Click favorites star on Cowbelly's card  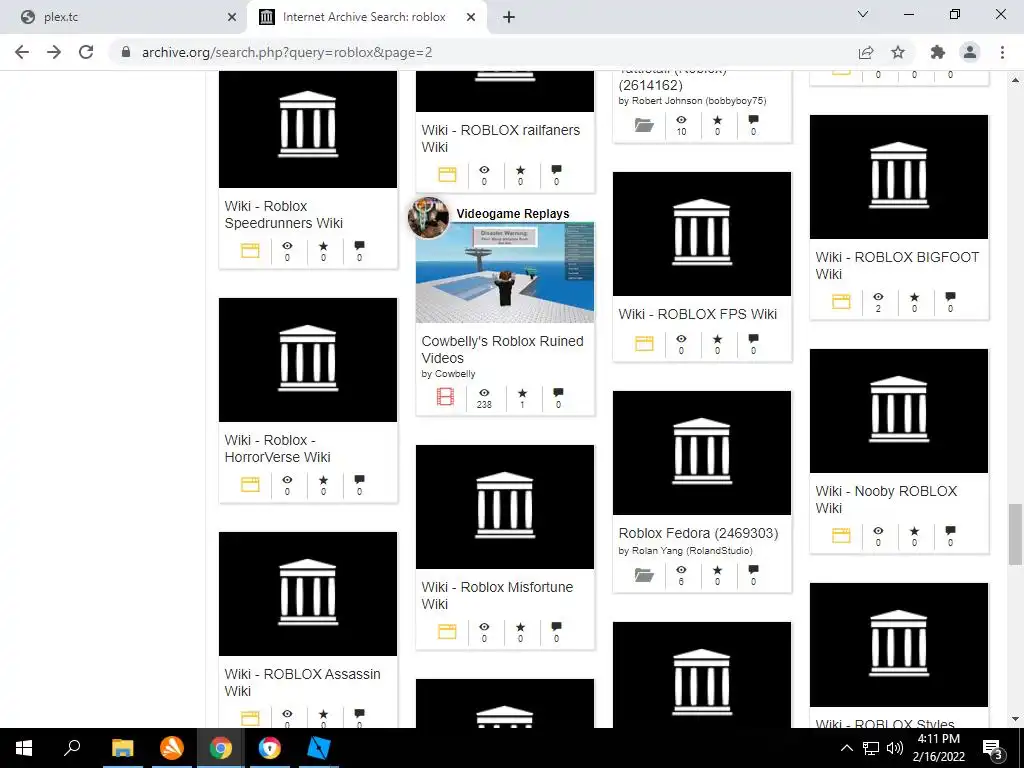(x=522, y=393)
